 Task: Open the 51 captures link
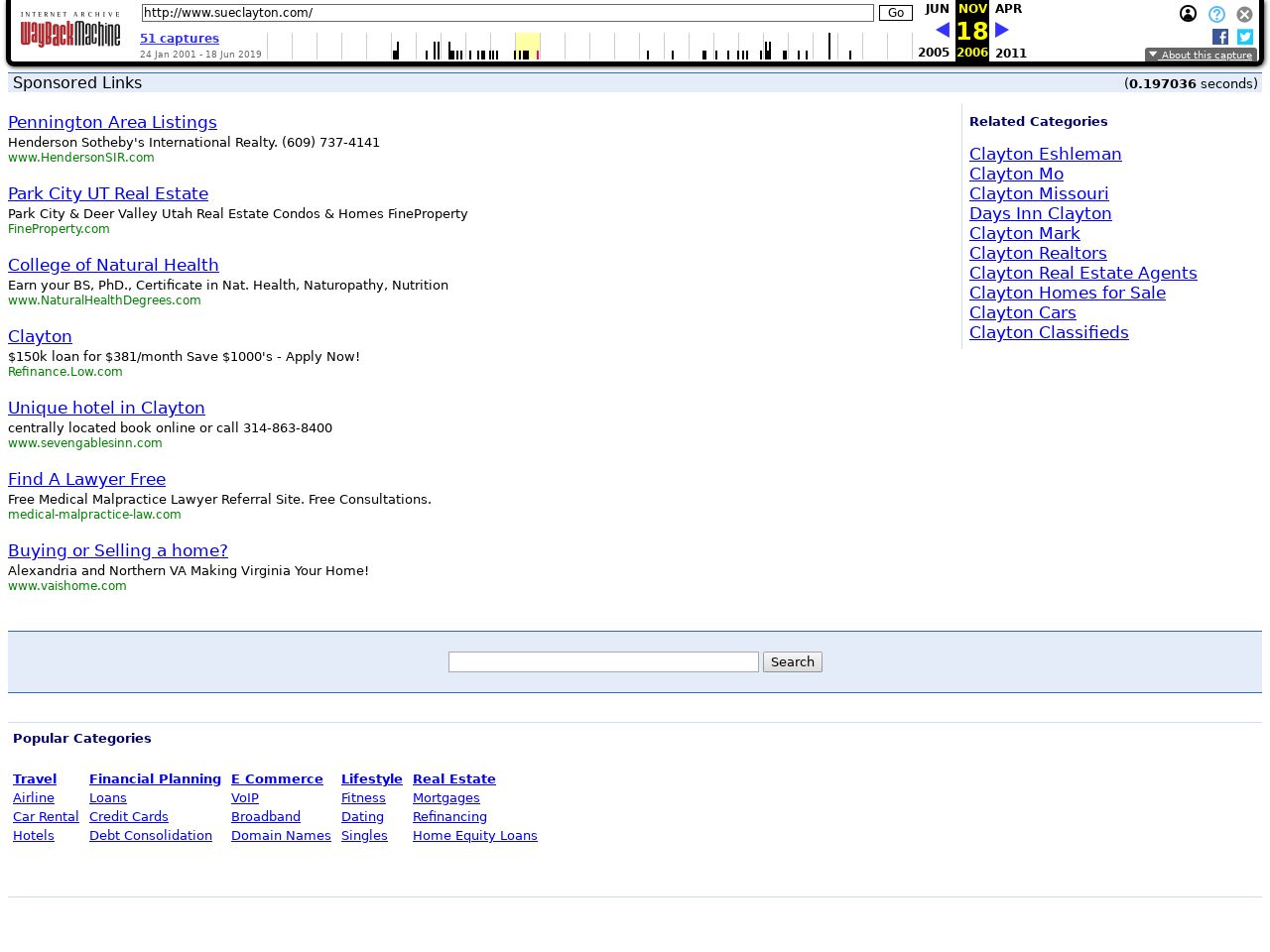coord(180,38)
